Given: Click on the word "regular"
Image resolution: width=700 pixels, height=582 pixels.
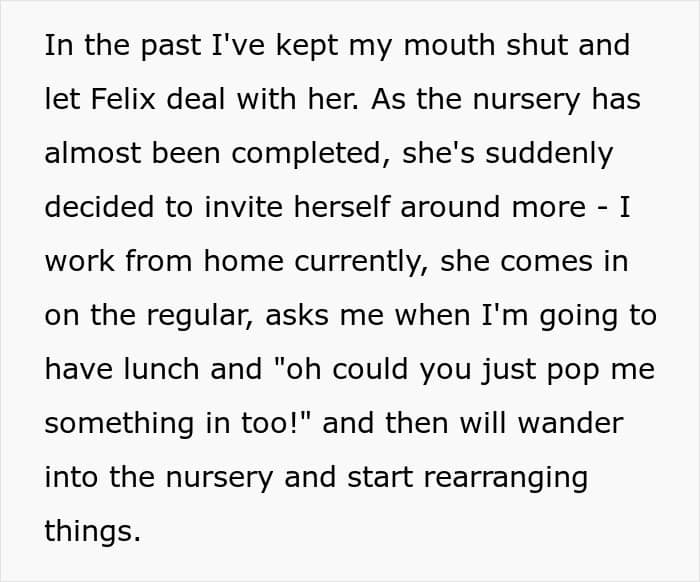Looking at the screenshot, I should (200, 317).
